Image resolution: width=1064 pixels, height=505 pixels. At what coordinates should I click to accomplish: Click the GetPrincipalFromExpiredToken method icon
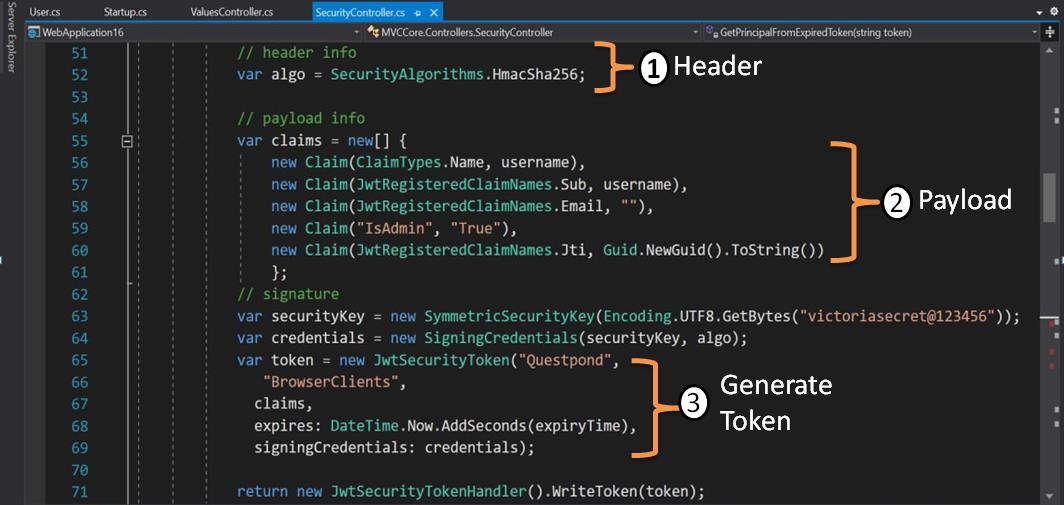click(711, 32)
